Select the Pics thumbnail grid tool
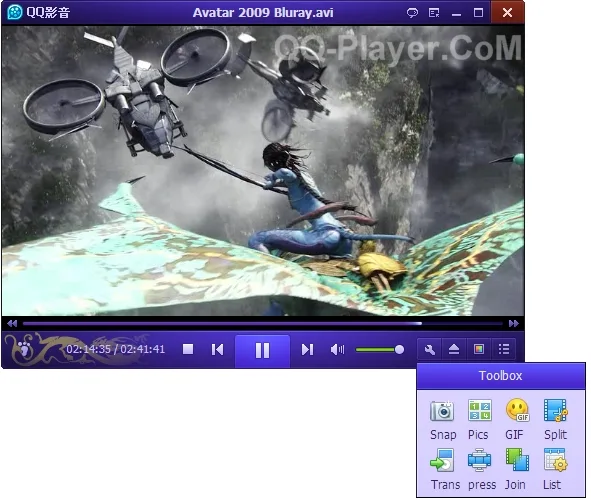The width and height of the screenshot is (591, 500). point(479,420)
